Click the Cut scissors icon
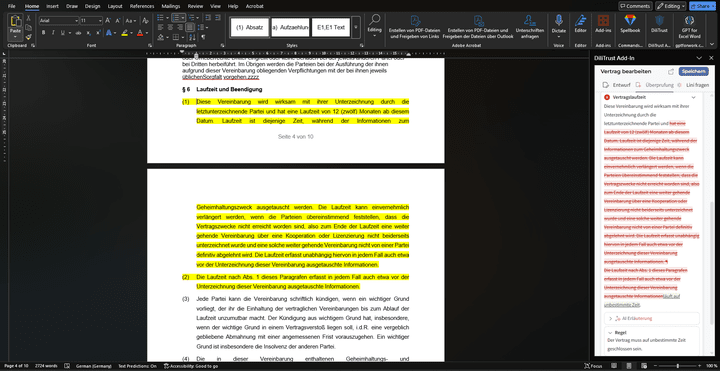This screenshot has width=720, height=371. click(28, 18)
